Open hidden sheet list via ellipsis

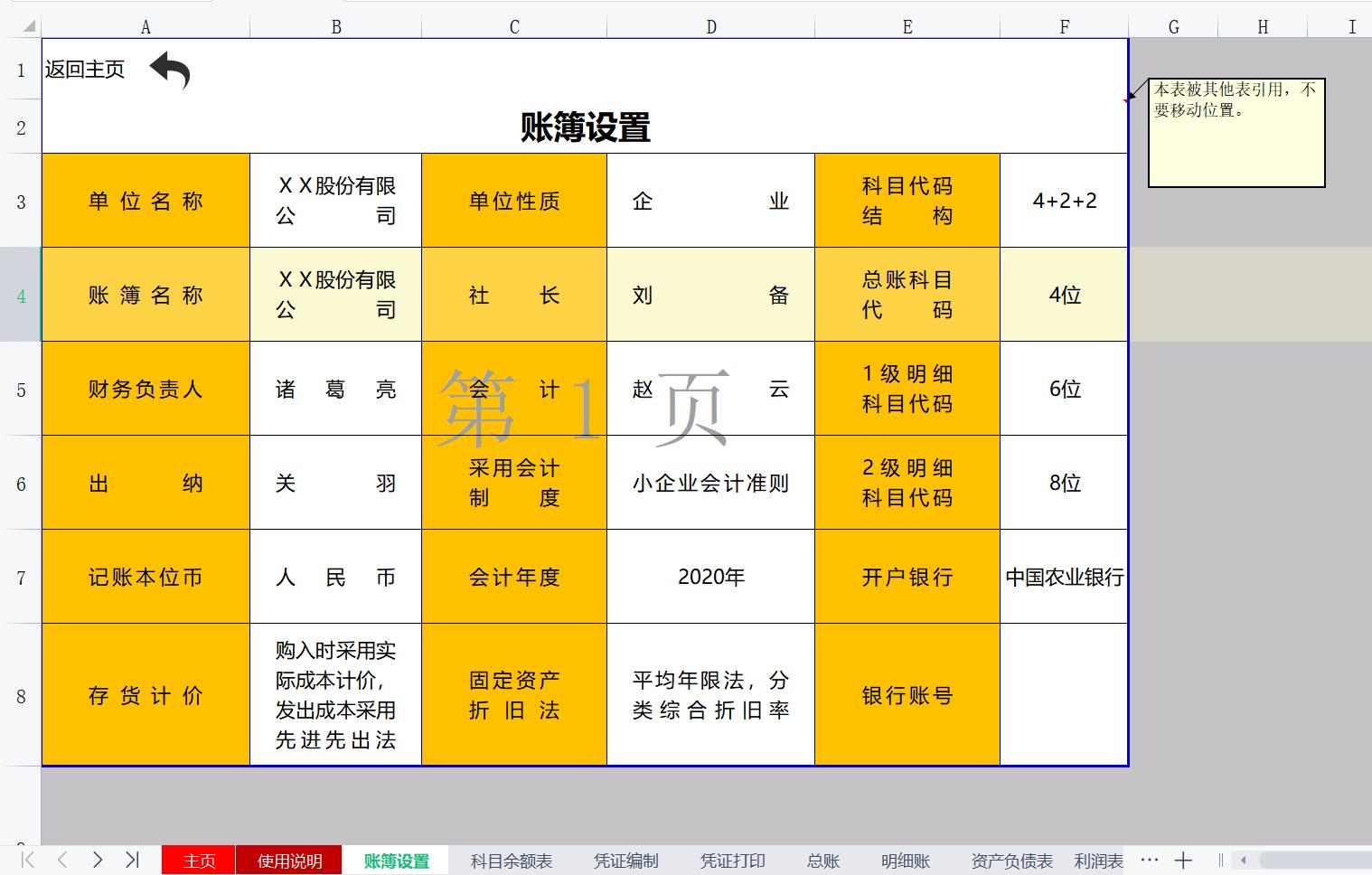point(1150,860)
